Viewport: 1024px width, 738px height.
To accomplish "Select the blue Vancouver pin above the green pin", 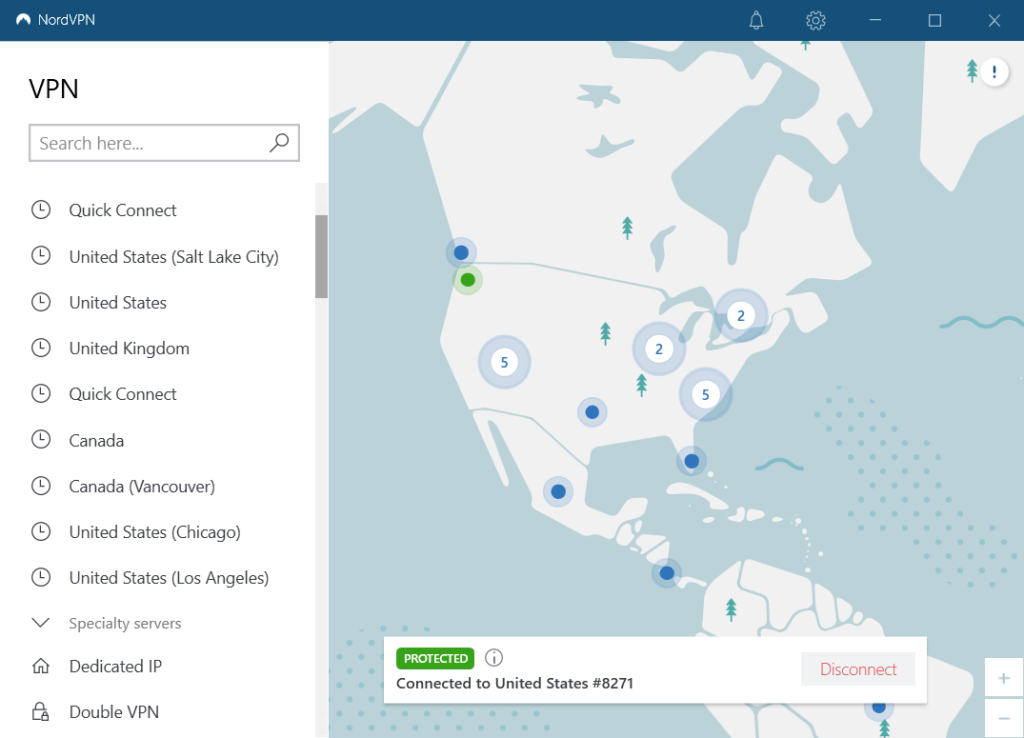I will tap(461, 252).
